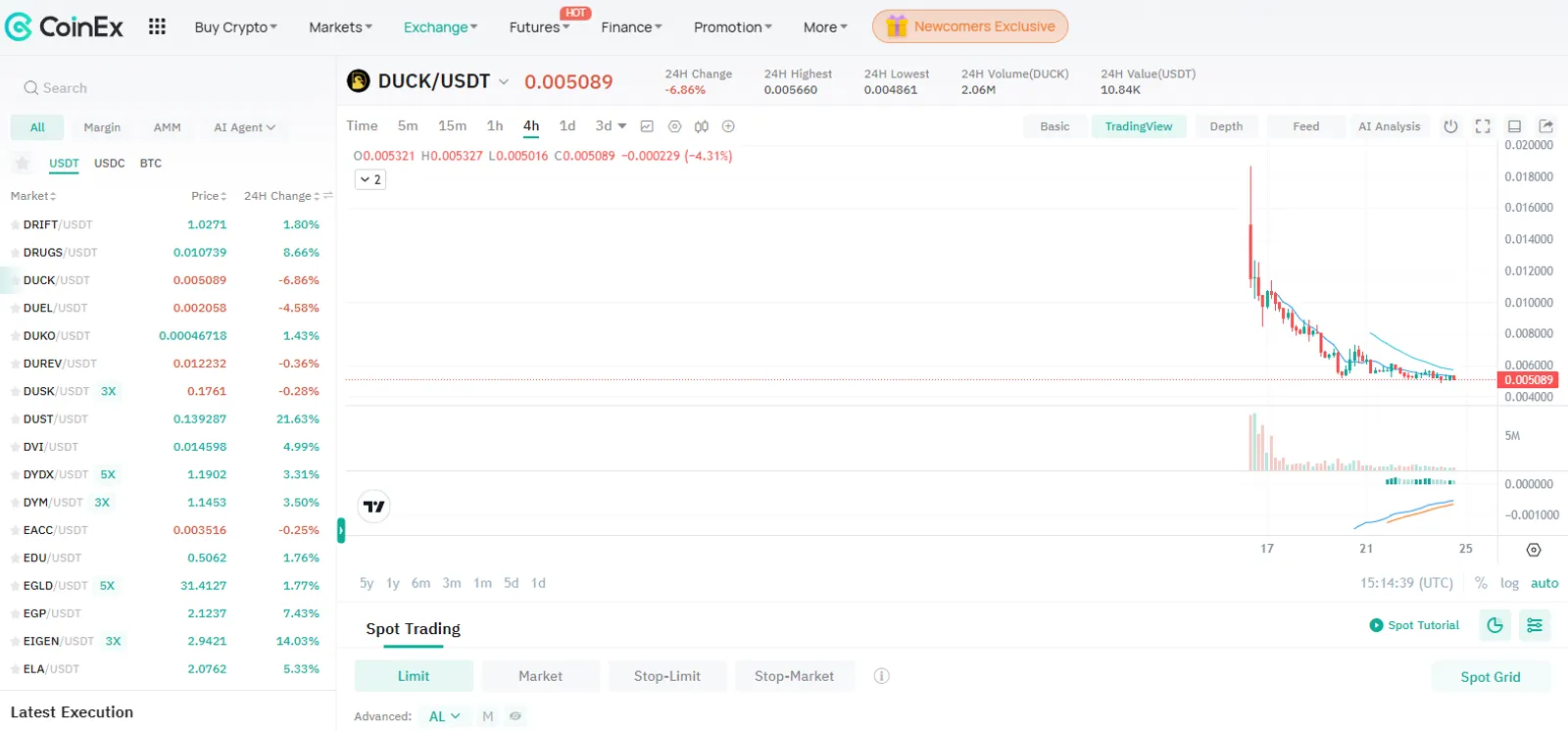Set the chart range to 6m
Image resolution: width=1568 pixels, height=731 pixels.
pyautogui.click(x=420, y=583)
